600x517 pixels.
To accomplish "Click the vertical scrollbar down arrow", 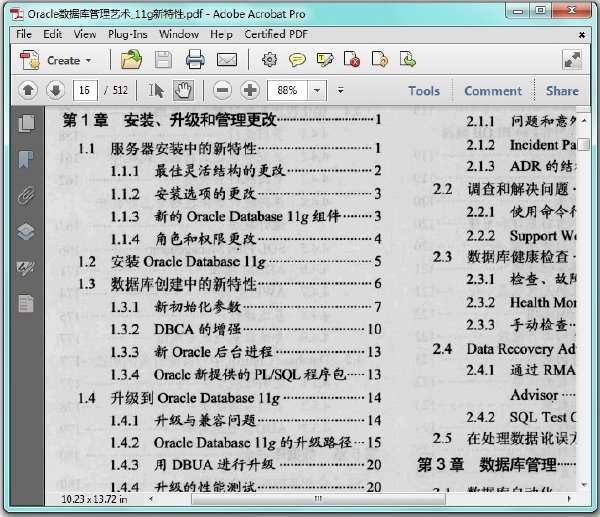I will click(584, 485).
